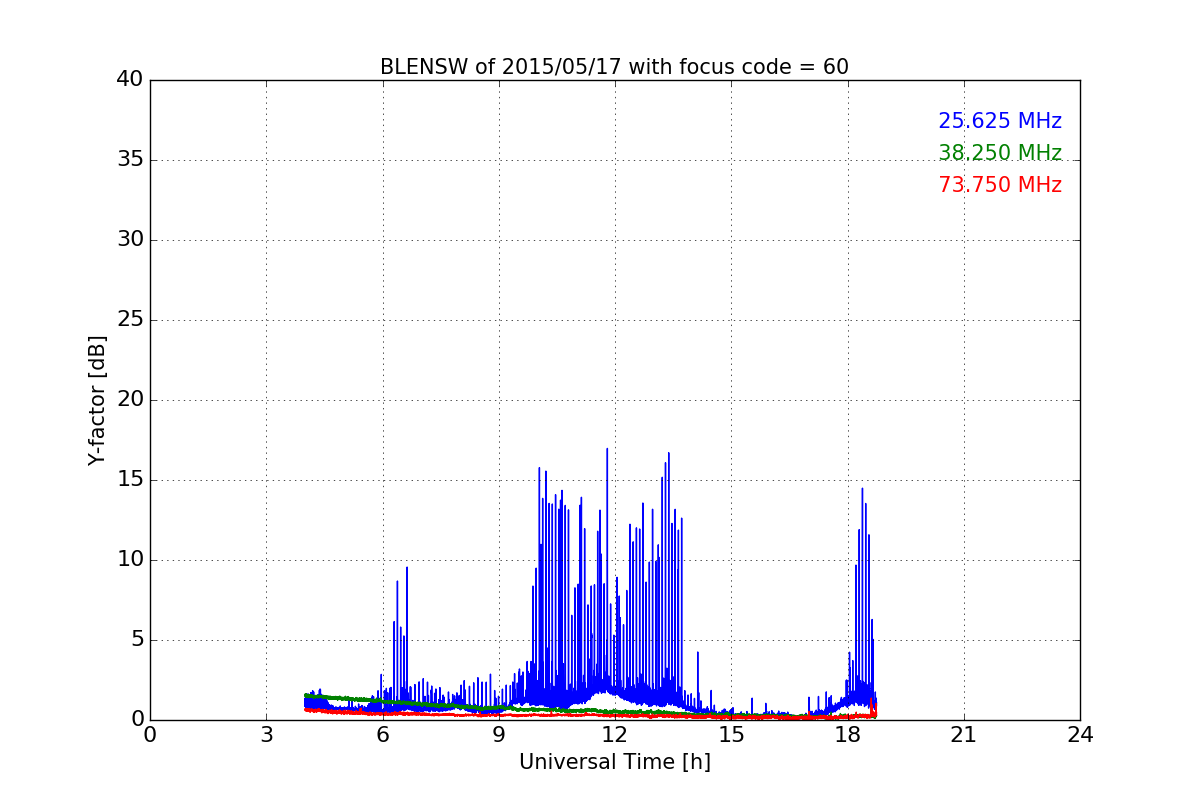Click the y-axis tick value 5
Screen dimensions: 1200x800
[137, 640]
